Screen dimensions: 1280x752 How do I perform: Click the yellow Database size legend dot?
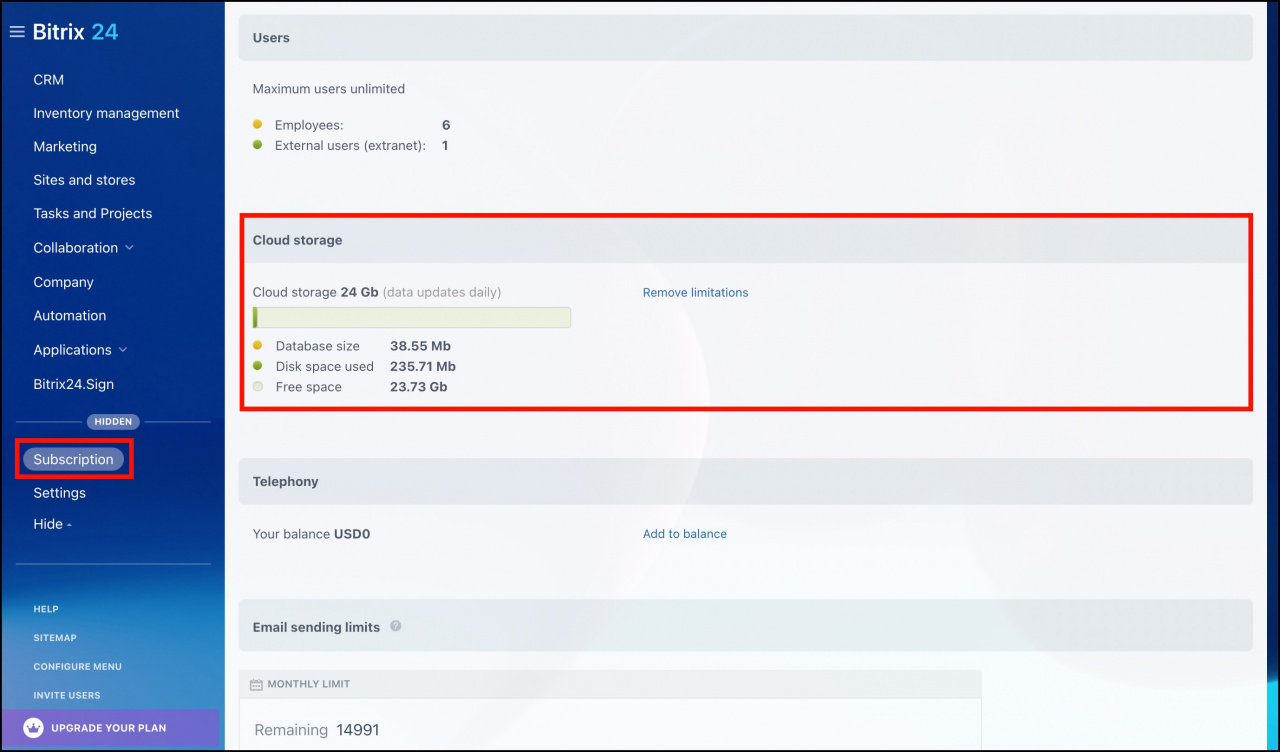point(258,345)
